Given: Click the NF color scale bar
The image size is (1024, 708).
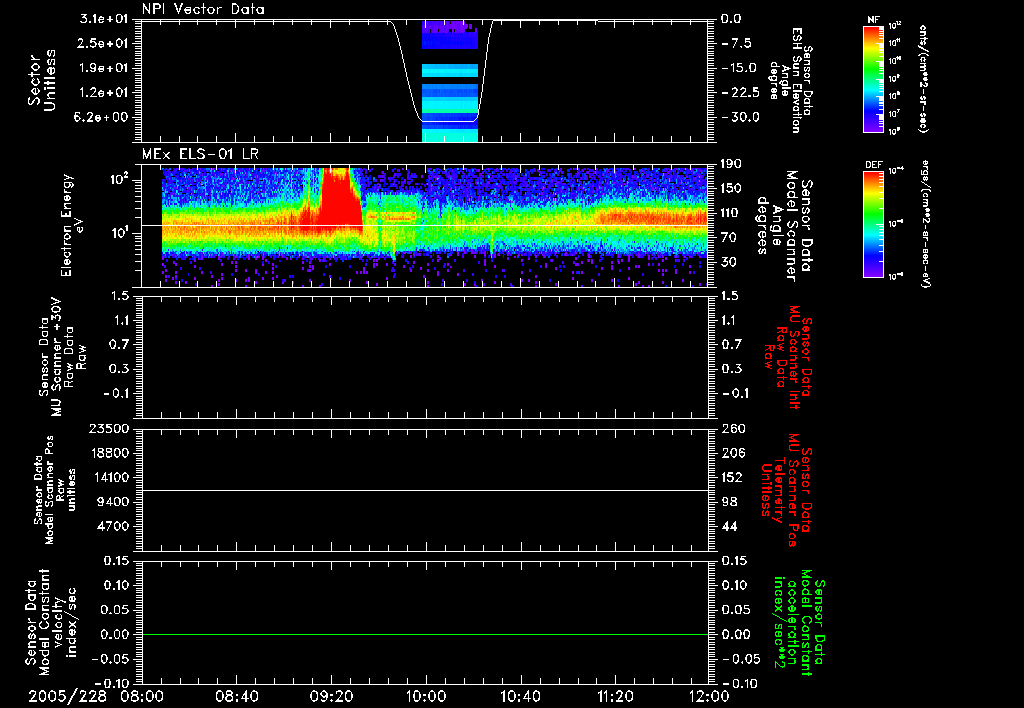Looking at the screenshot, I should pyautogui.click(x=874, y=78).
